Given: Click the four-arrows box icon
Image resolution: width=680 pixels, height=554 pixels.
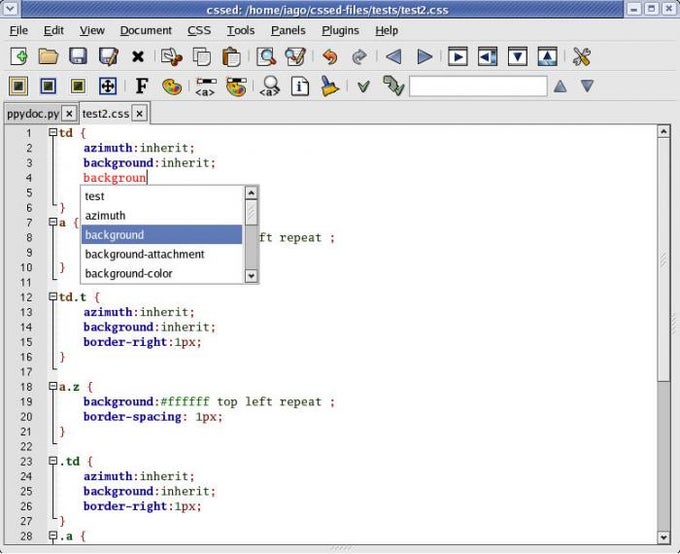Looking at the screenshot, I should 108,86.
